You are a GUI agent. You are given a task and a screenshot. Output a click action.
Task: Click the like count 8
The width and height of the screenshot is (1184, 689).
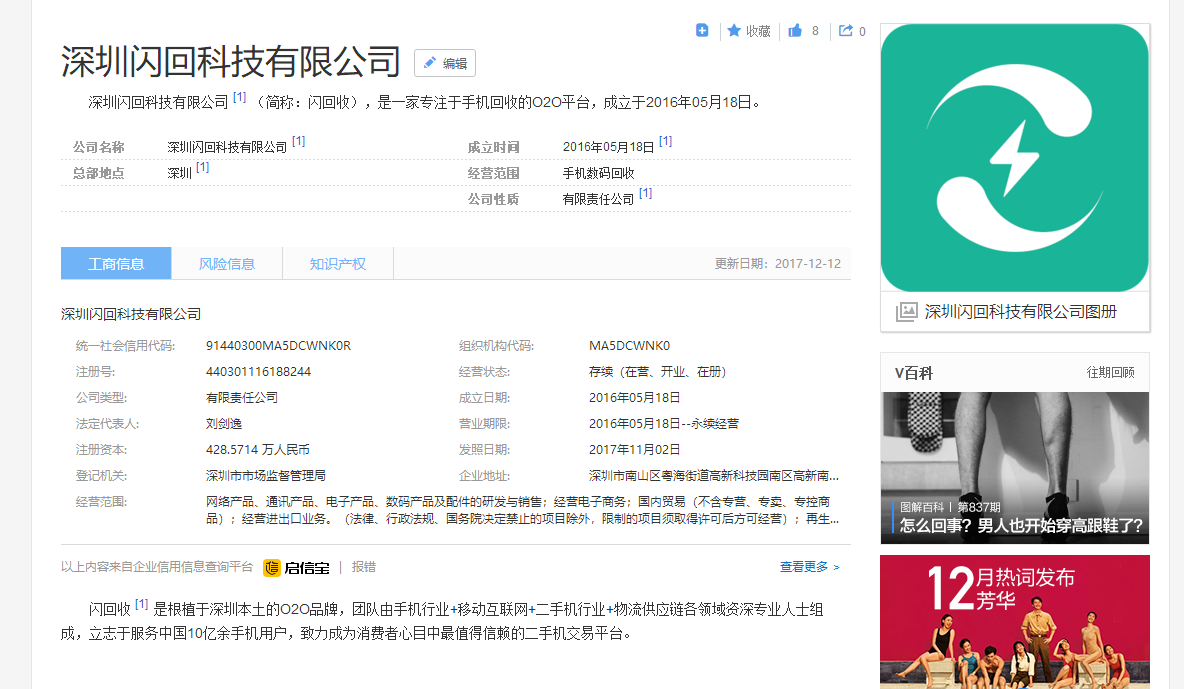click(816, 31)
